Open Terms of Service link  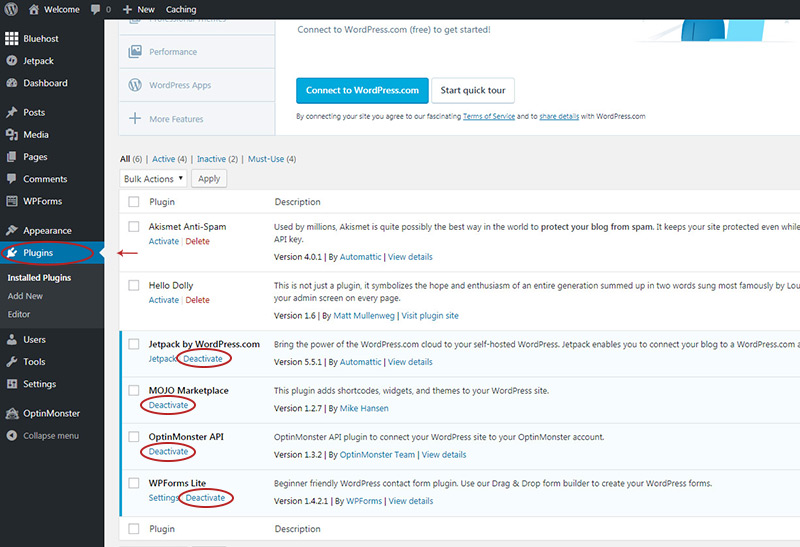(489, 116)
